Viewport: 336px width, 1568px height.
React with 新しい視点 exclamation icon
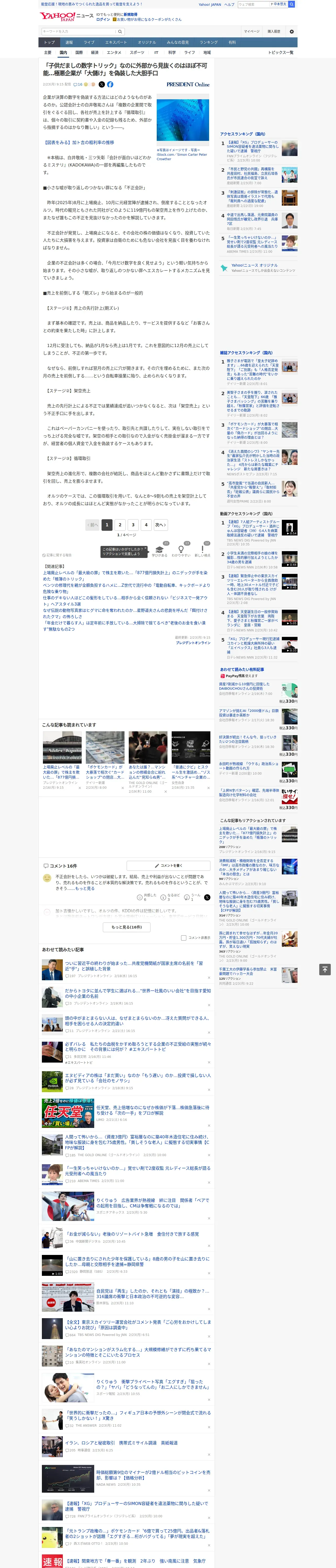coord(203,549)
